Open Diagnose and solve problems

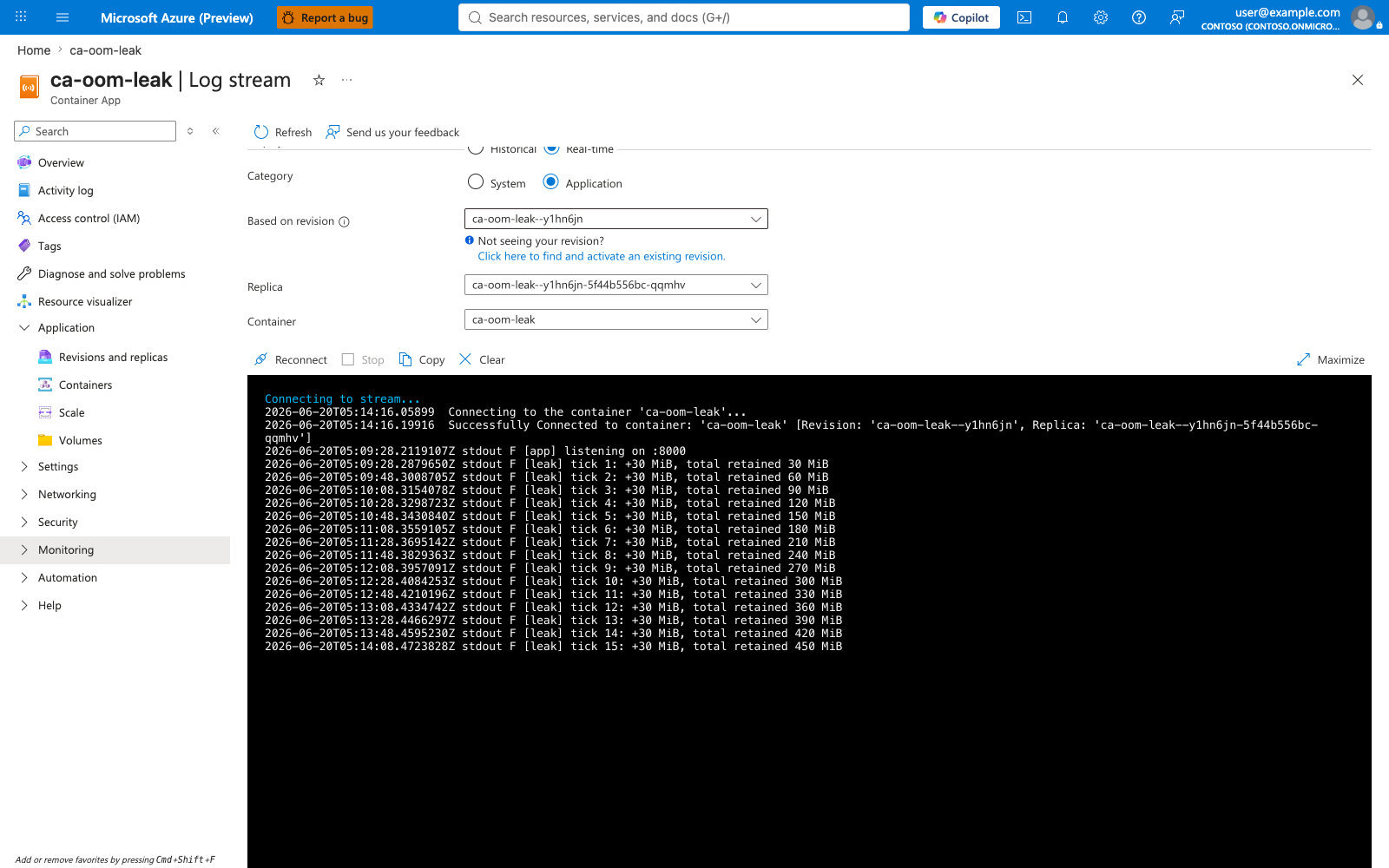tap(111, 273)
